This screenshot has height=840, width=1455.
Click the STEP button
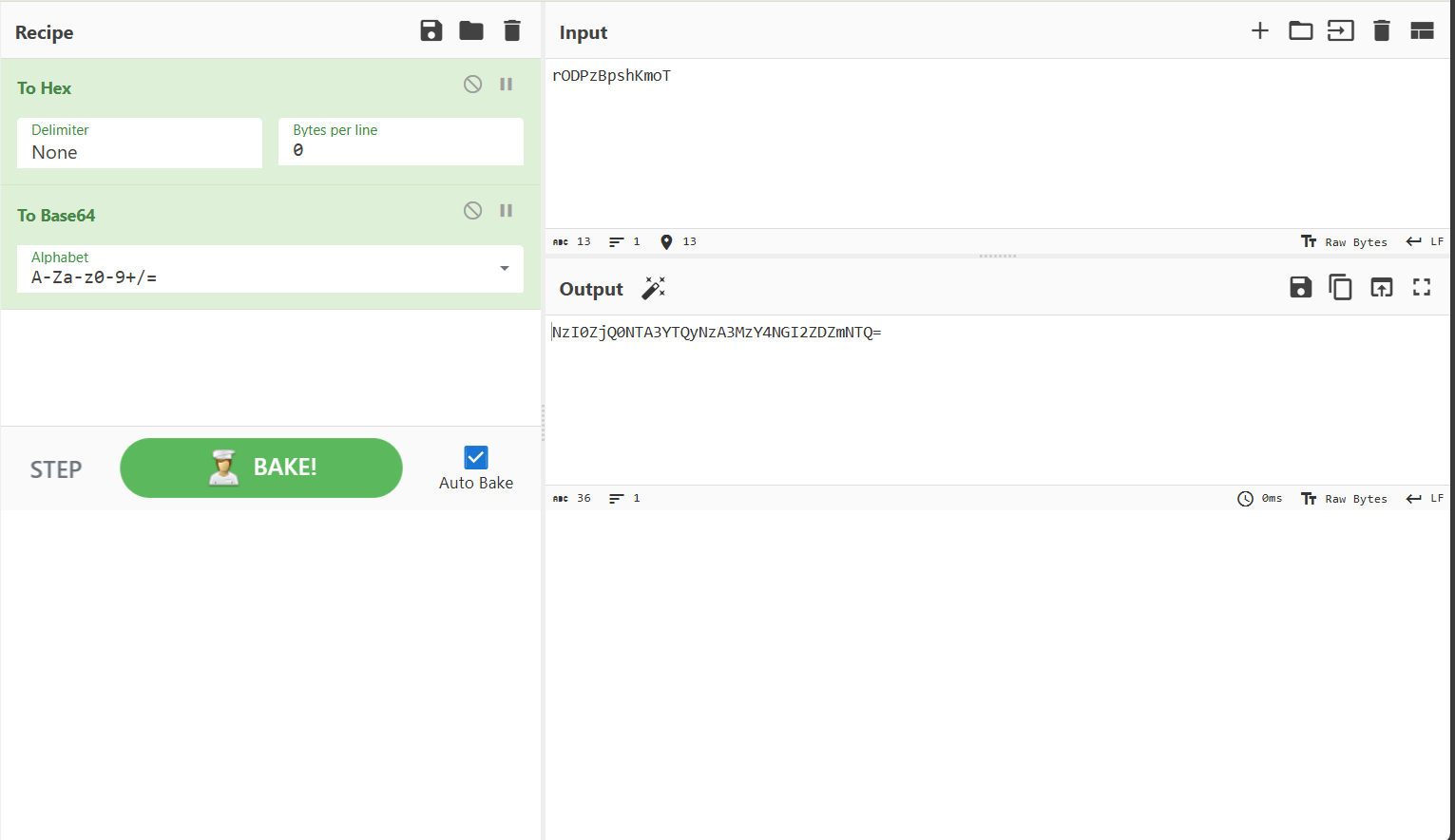click(x=56, y=469)
